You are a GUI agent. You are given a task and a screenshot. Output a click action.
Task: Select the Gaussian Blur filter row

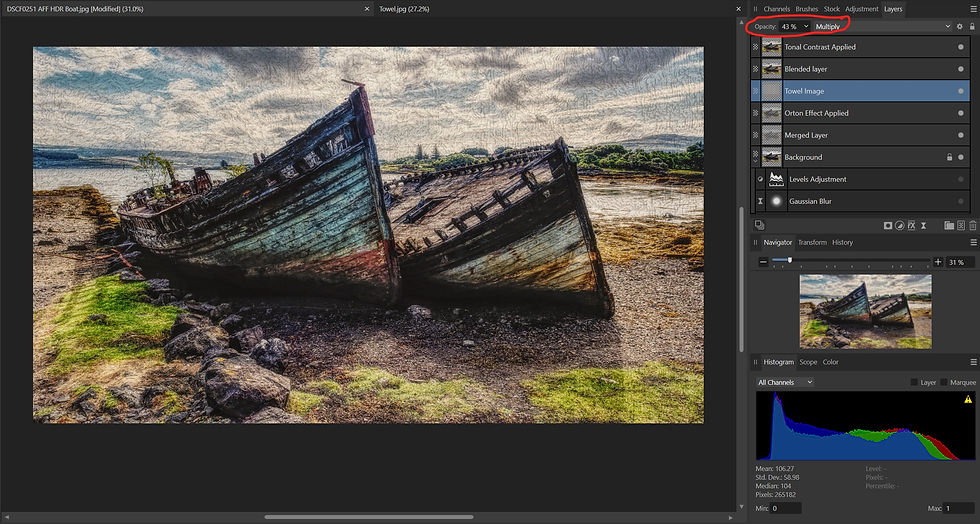(860, 201)
